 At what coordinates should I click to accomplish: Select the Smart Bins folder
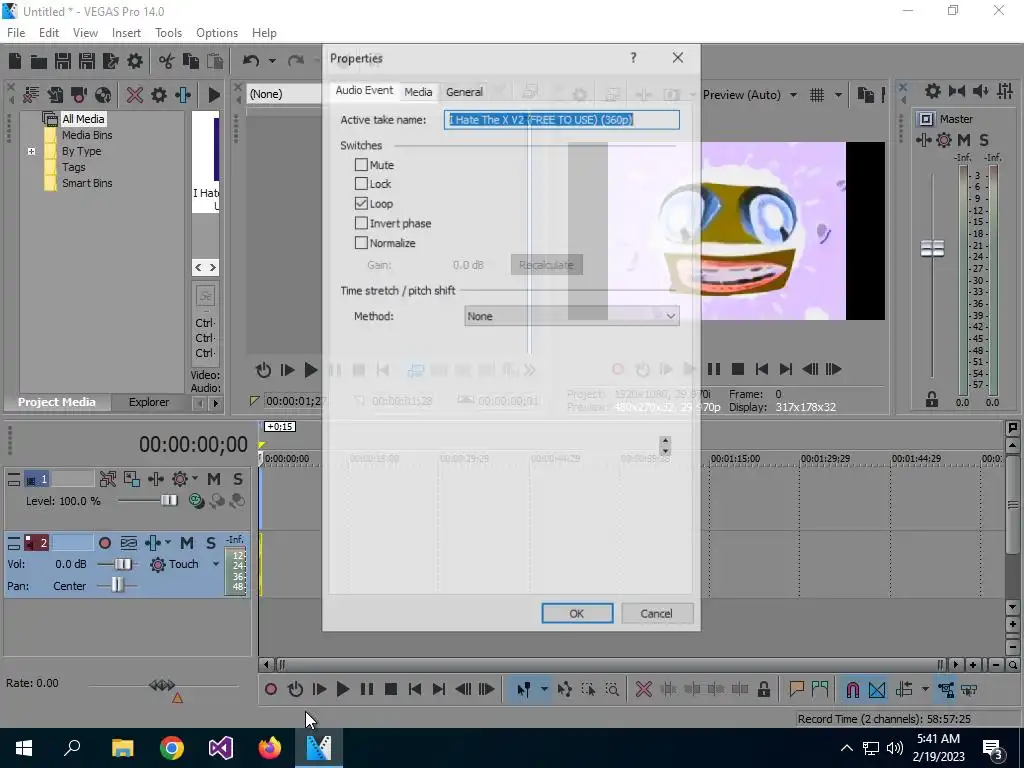[x=87, y=183]
